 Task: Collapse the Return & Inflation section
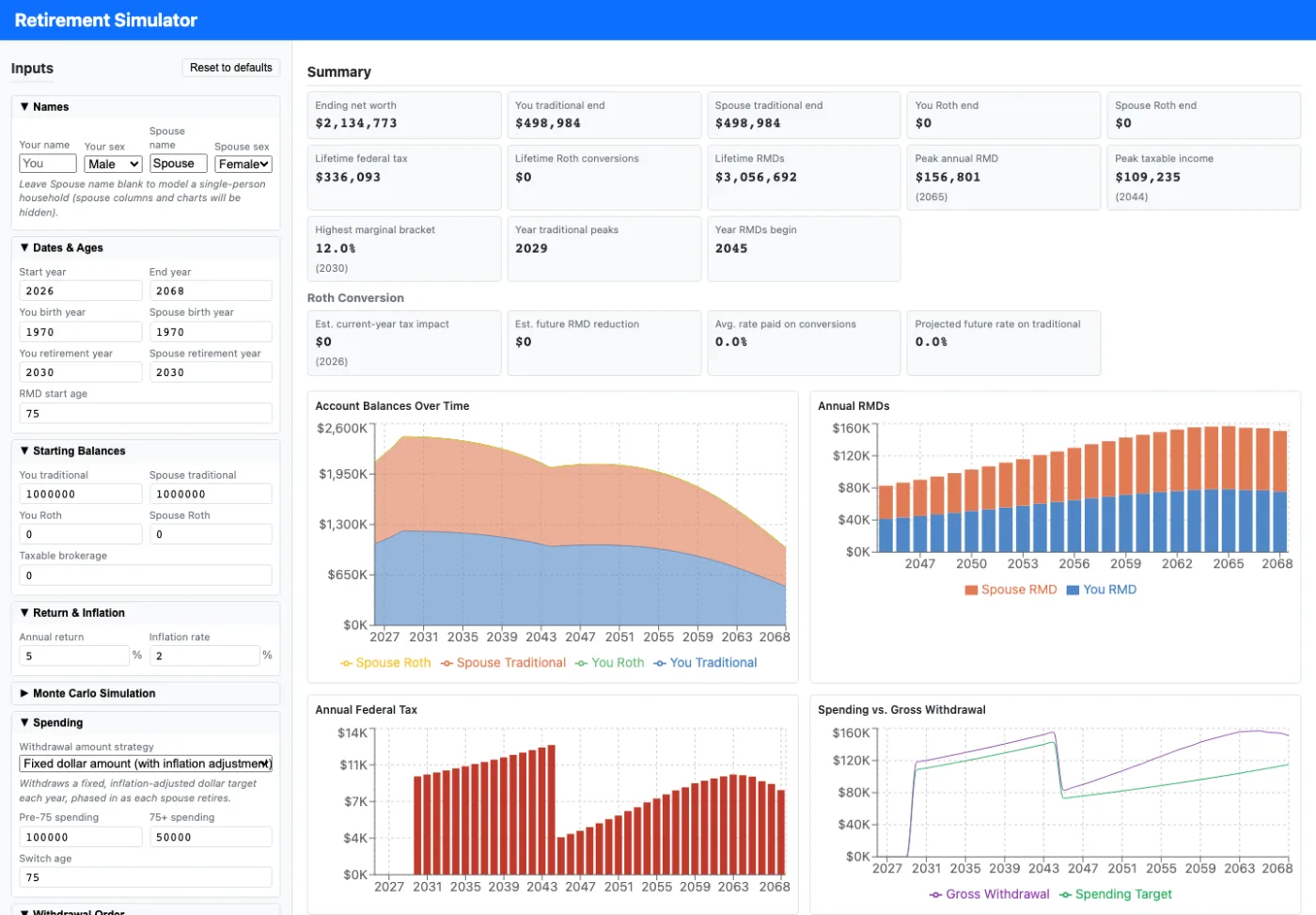click(x=146, y=613)
